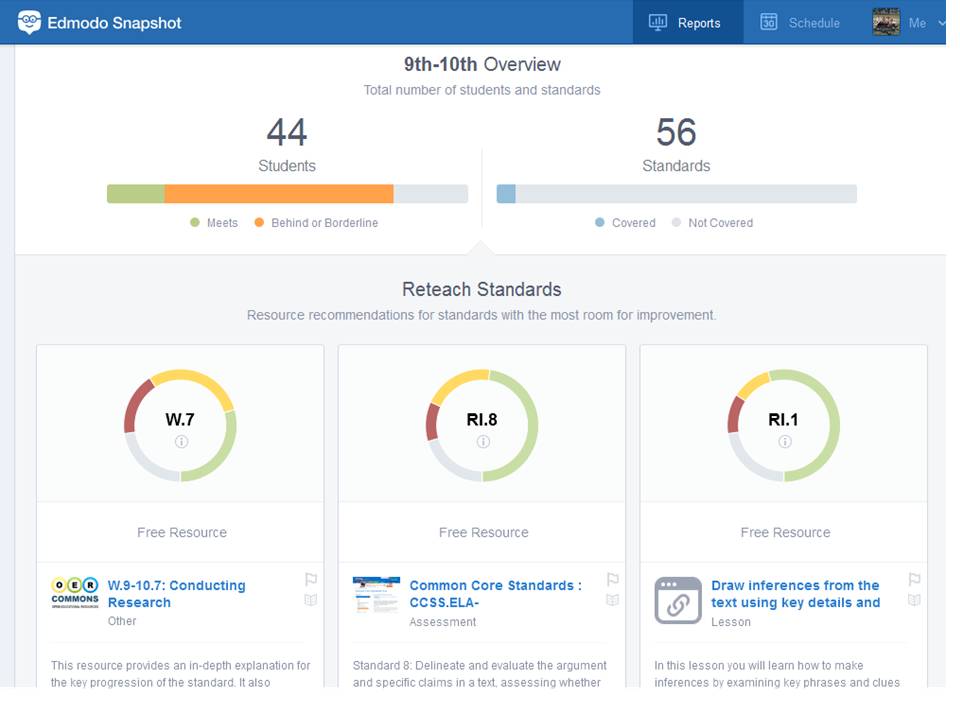Click the OER Commons logo
The height and width of the screenshot is (720, 960).
(75, 593)
